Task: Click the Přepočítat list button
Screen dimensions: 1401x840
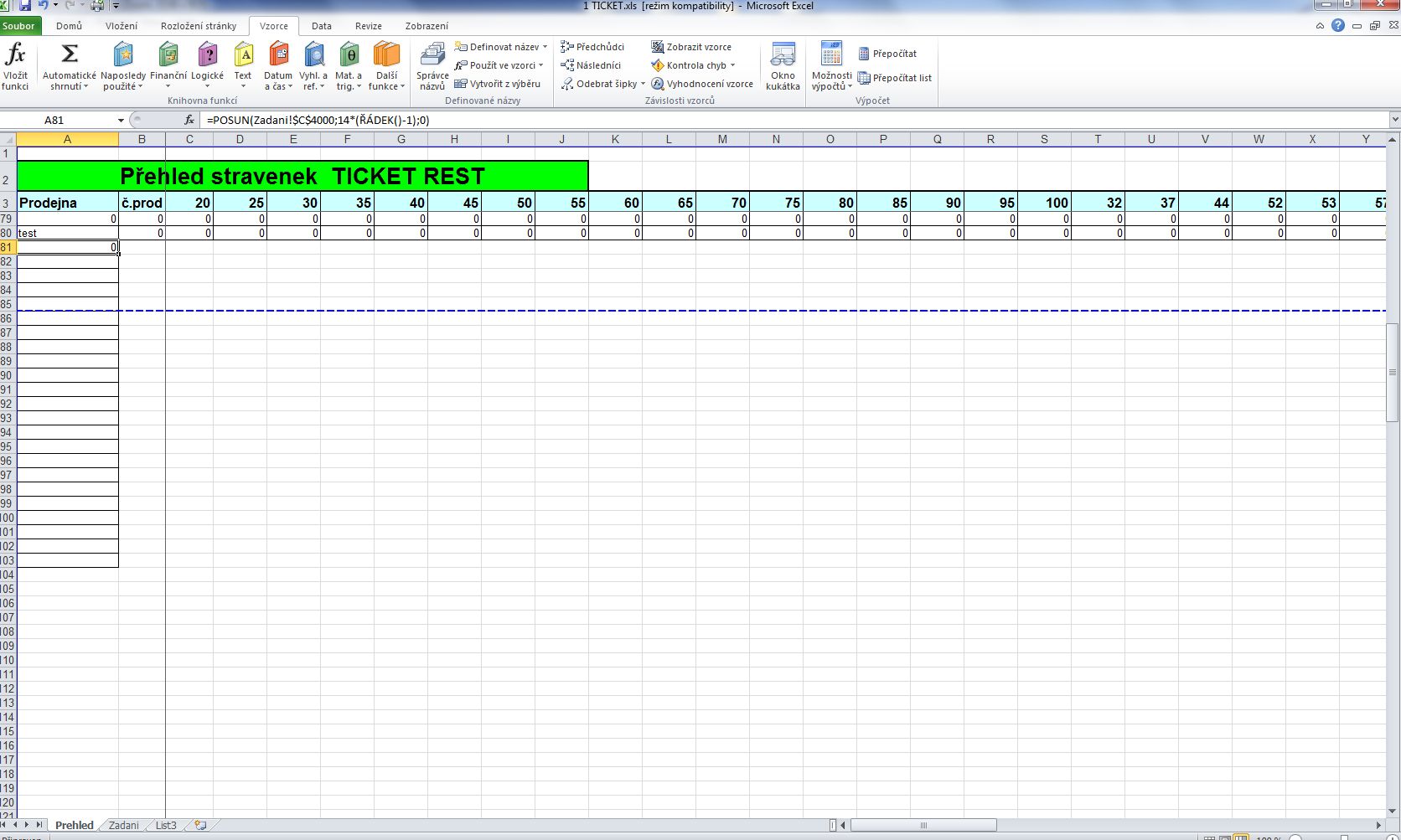Action: (x=894, y=78)
